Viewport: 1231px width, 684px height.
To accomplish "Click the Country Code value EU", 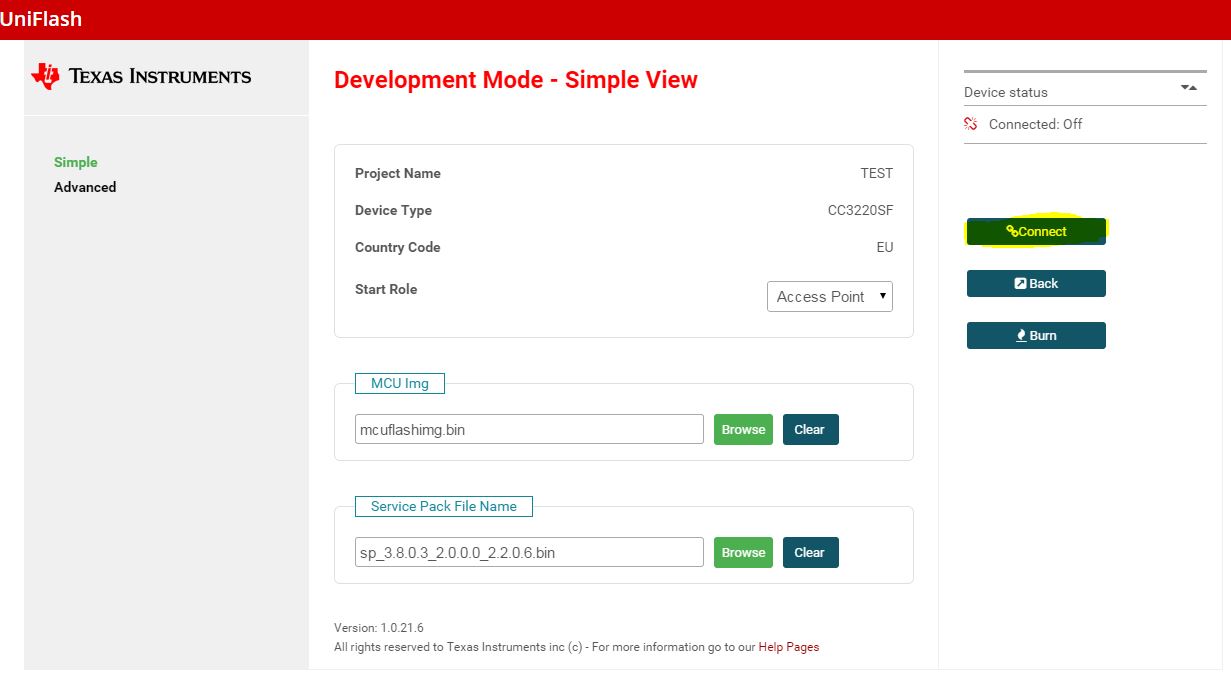I will 884,247.
